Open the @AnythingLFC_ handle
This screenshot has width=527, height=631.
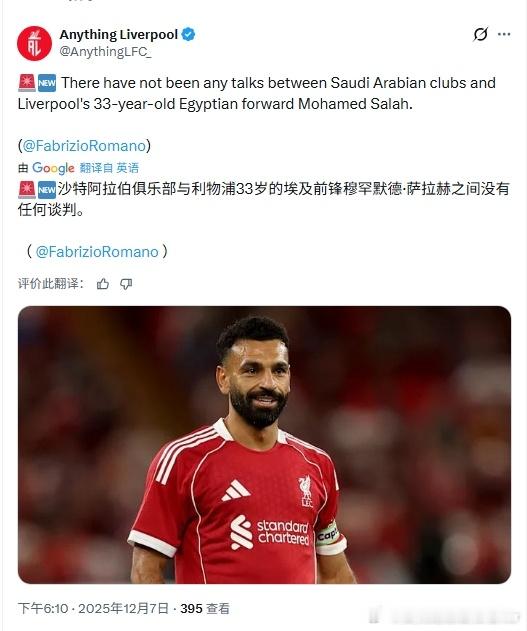tap(106, 52)
